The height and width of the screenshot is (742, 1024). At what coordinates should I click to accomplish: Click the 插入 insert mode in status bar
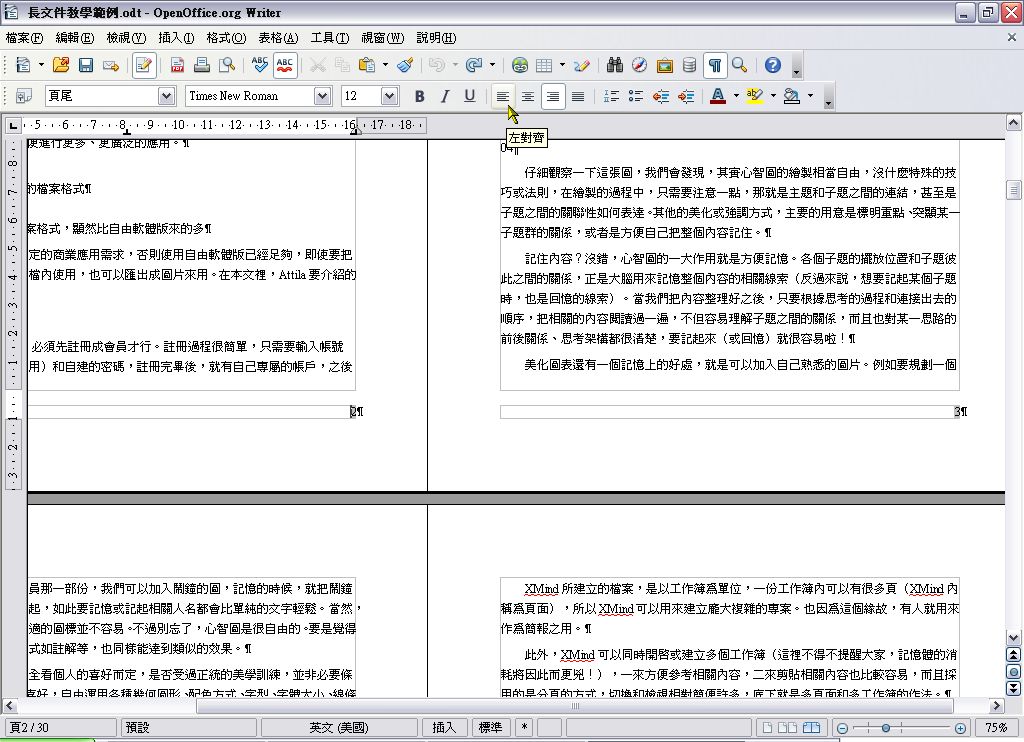443,728
